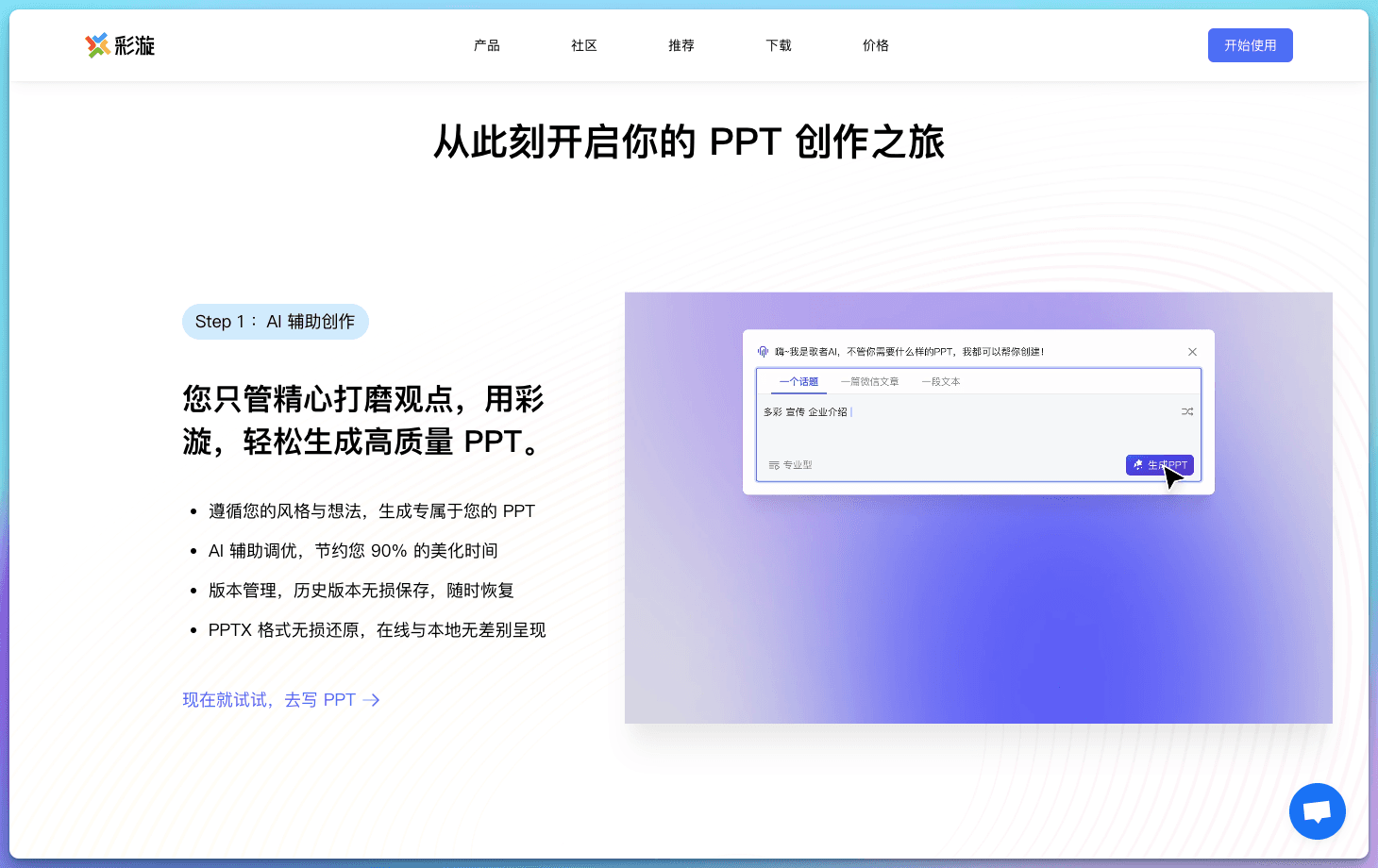Viewport: 1378px width, 868px height.
Task: Open the 下载 navigation item
Action: coord(779,45)
